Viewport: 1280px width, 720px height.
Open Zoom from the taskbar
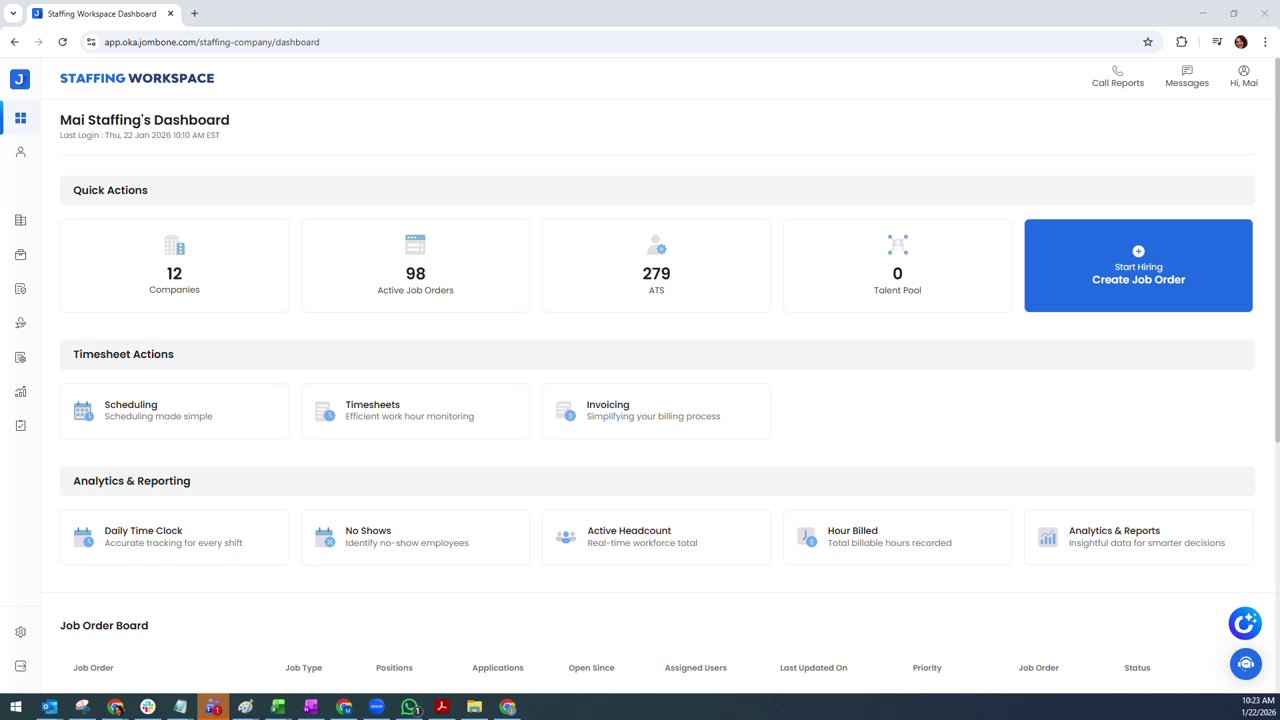(x=377, y=707)
